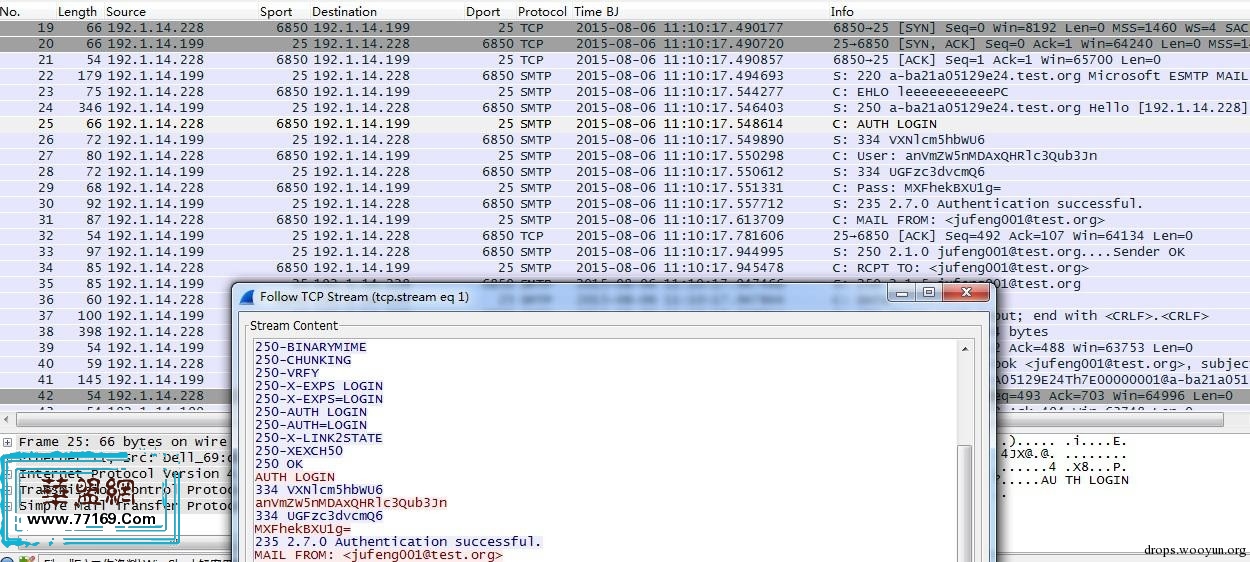1250x562 pixels.
Task: Select packet 28 'S: 334 UGFzc3dvcmQ6' row
Action: tap(625, 172)
